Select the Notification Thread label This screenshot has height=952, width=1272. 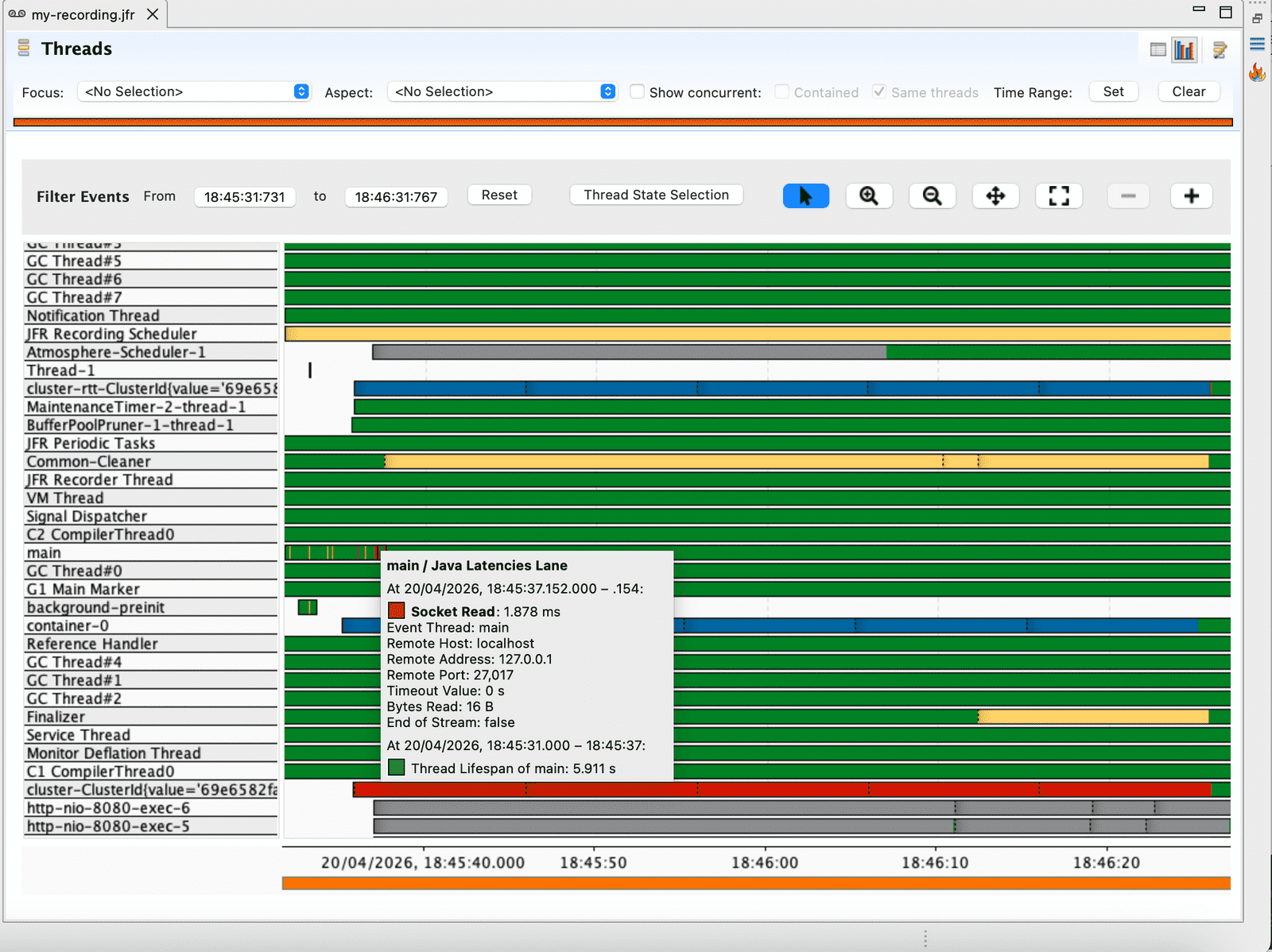(150, 315)
